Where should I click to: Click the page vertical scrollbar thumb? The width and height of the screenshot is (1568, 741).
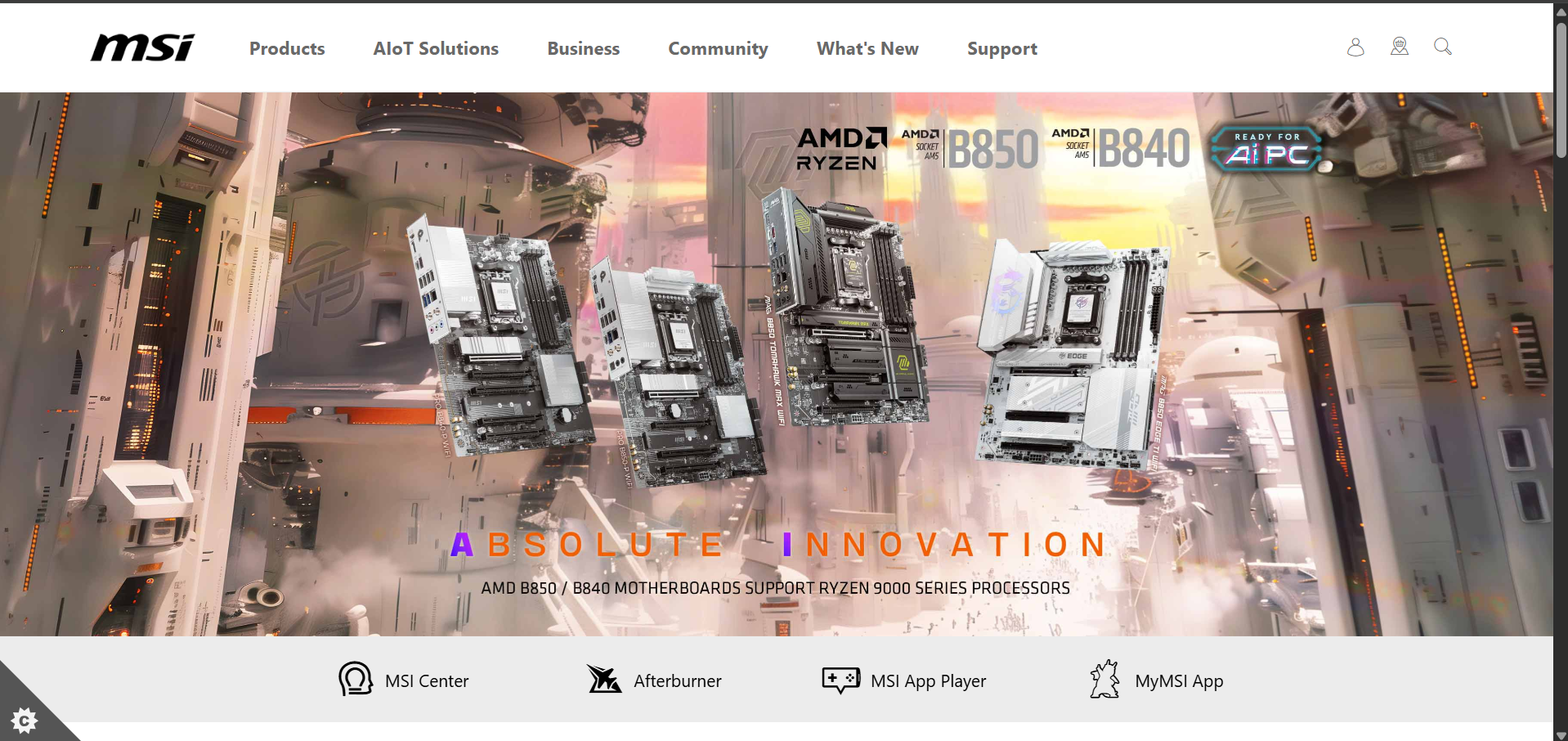click(x=1561, y=90)
